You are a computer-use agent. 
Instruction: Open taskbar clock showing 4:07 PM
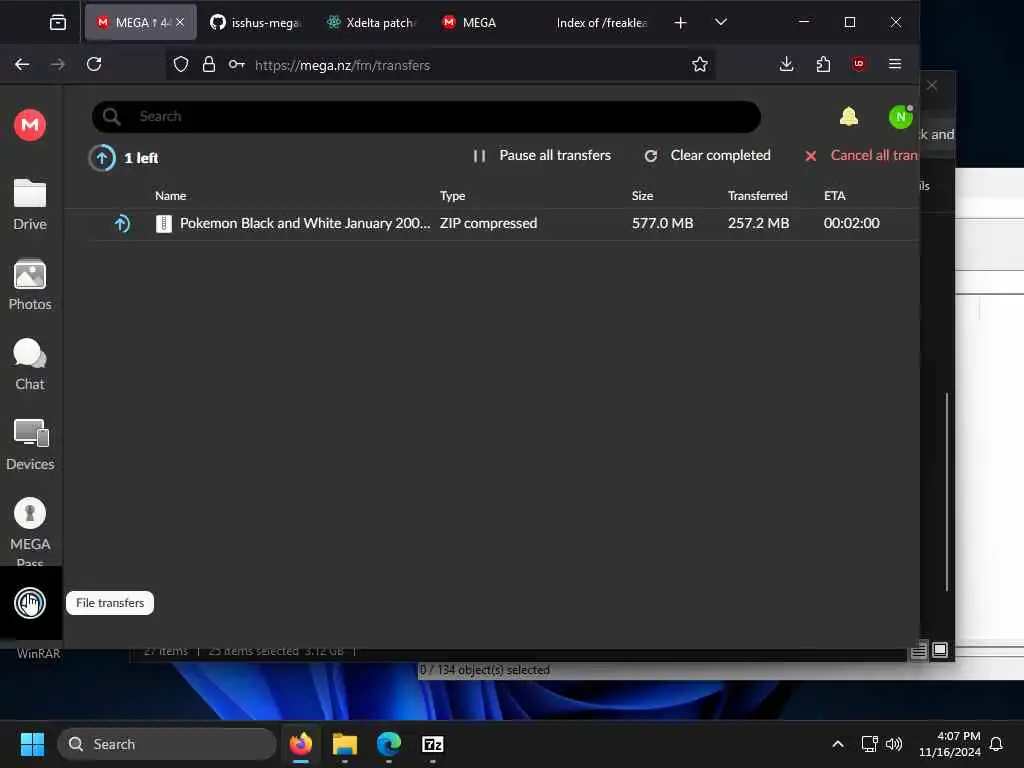tap(950, 744)
